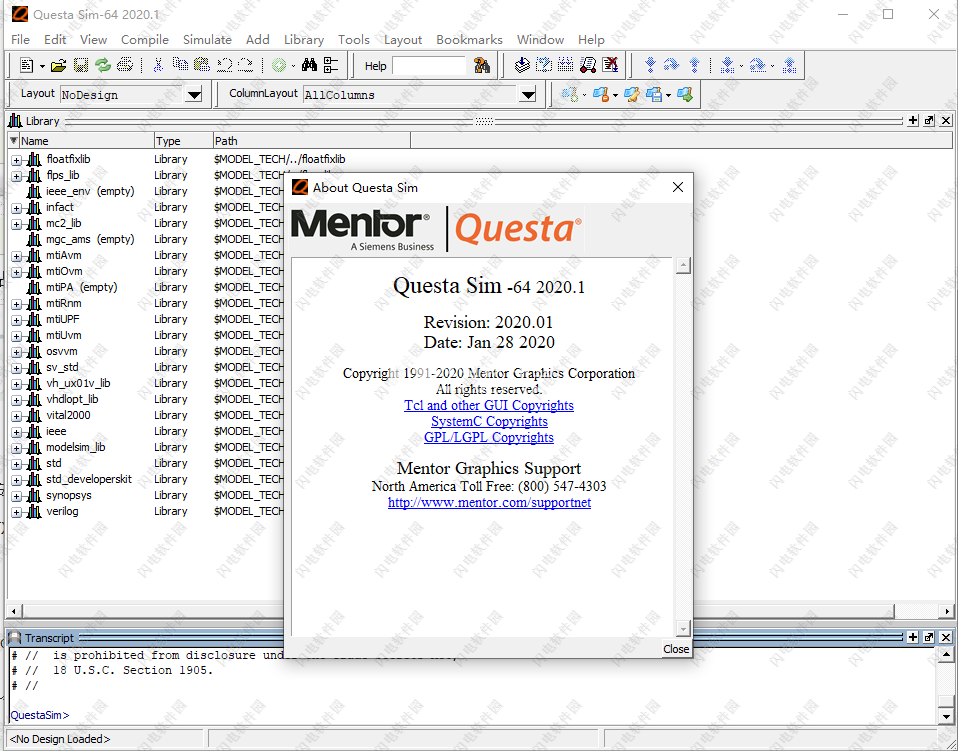The image size is (958, 751).
Task: Open the GPL/LGPL Copyrights link
Action: tap(489, 437)
